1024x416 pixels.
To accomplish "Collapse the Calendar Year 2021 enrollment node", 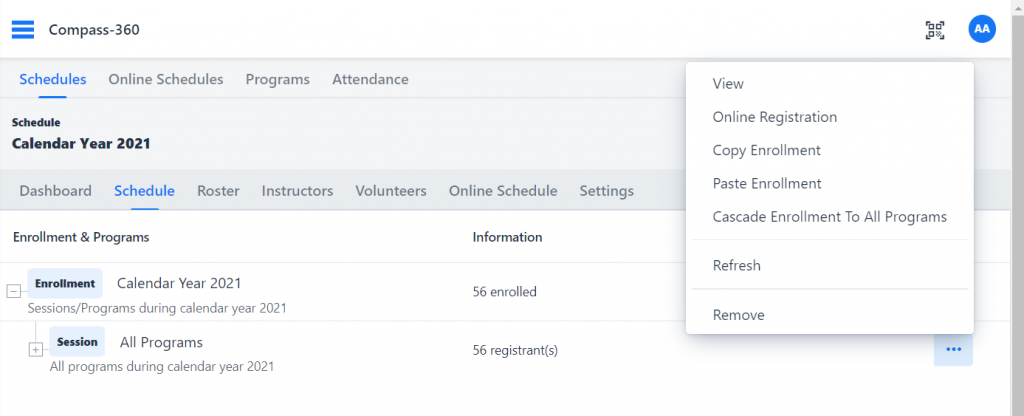I will click(13, 291).
